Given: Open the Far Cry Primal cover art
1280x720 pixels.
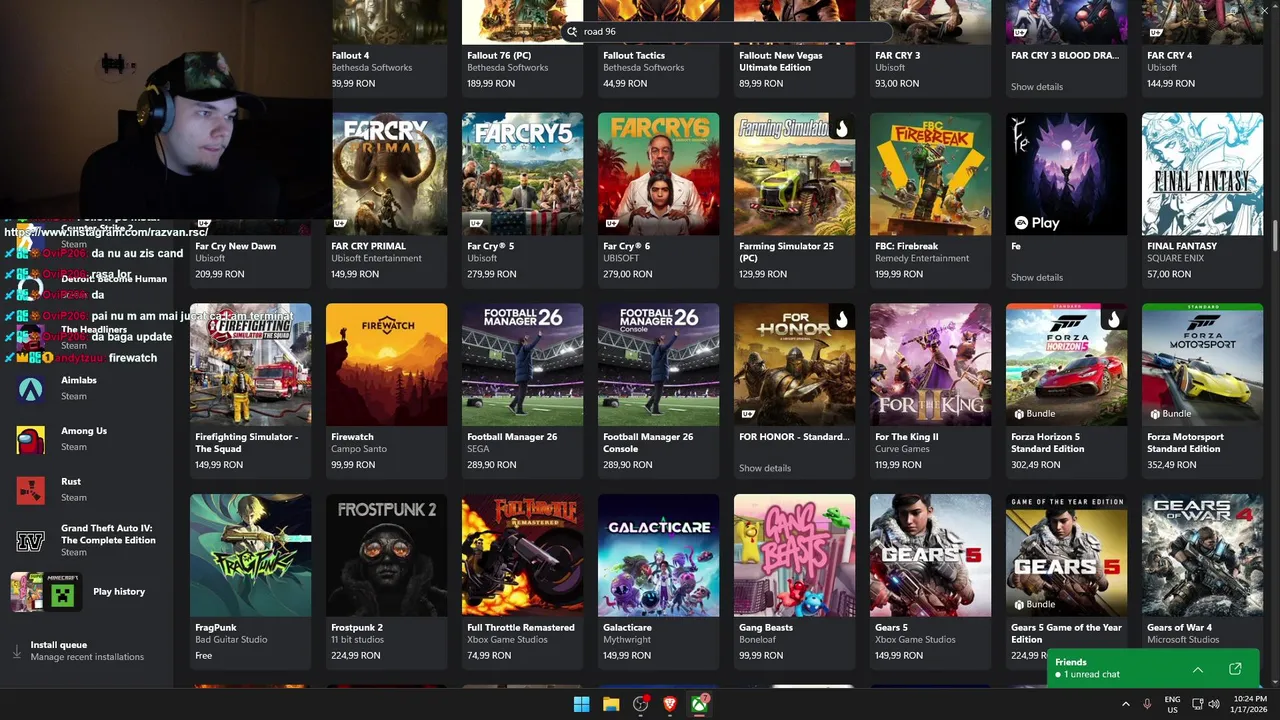Looking at the screenshot, I should tap(386, 174).
